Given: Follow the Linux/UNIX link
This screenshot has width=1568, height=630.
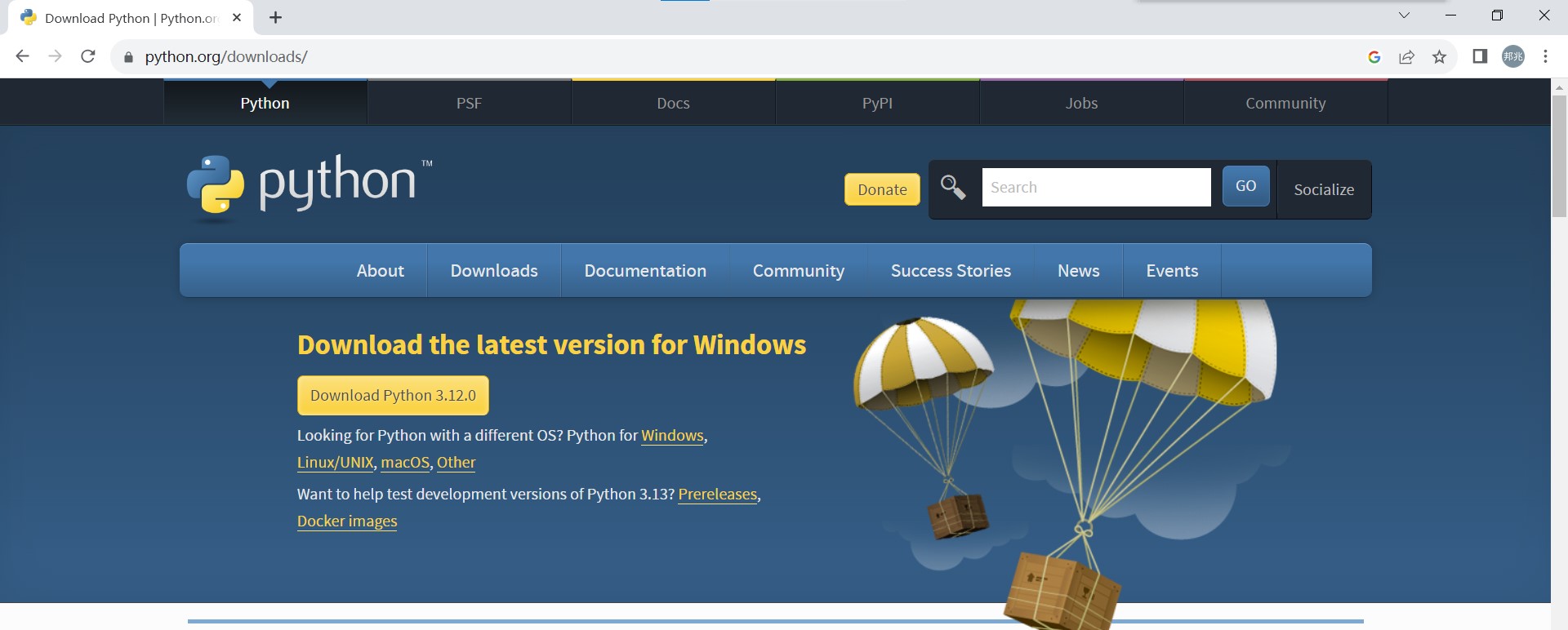Looking at the screenshot, I should pos(336,463).
